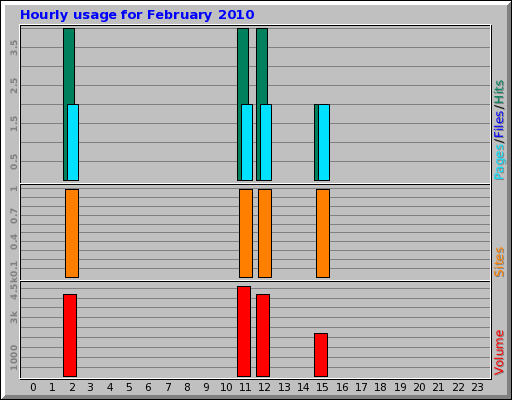Click hour label "0" on the x-axis
This screenshot has width=512, height=400.
pos(33,387)
